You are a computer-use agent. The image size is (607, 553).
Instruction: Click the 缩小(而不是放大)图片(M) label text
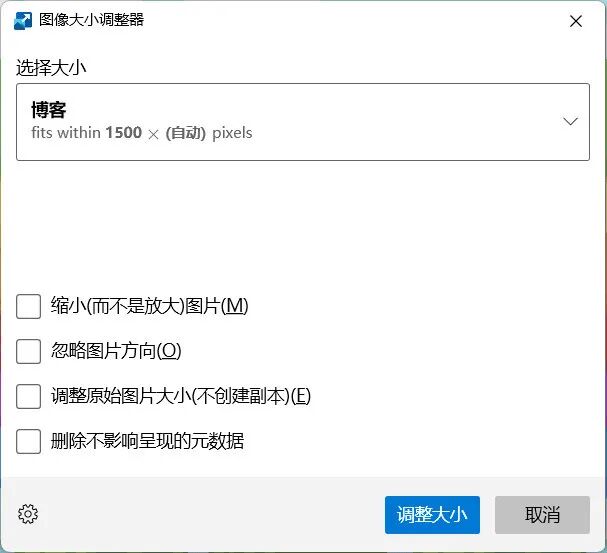click(x=149, y=306)
